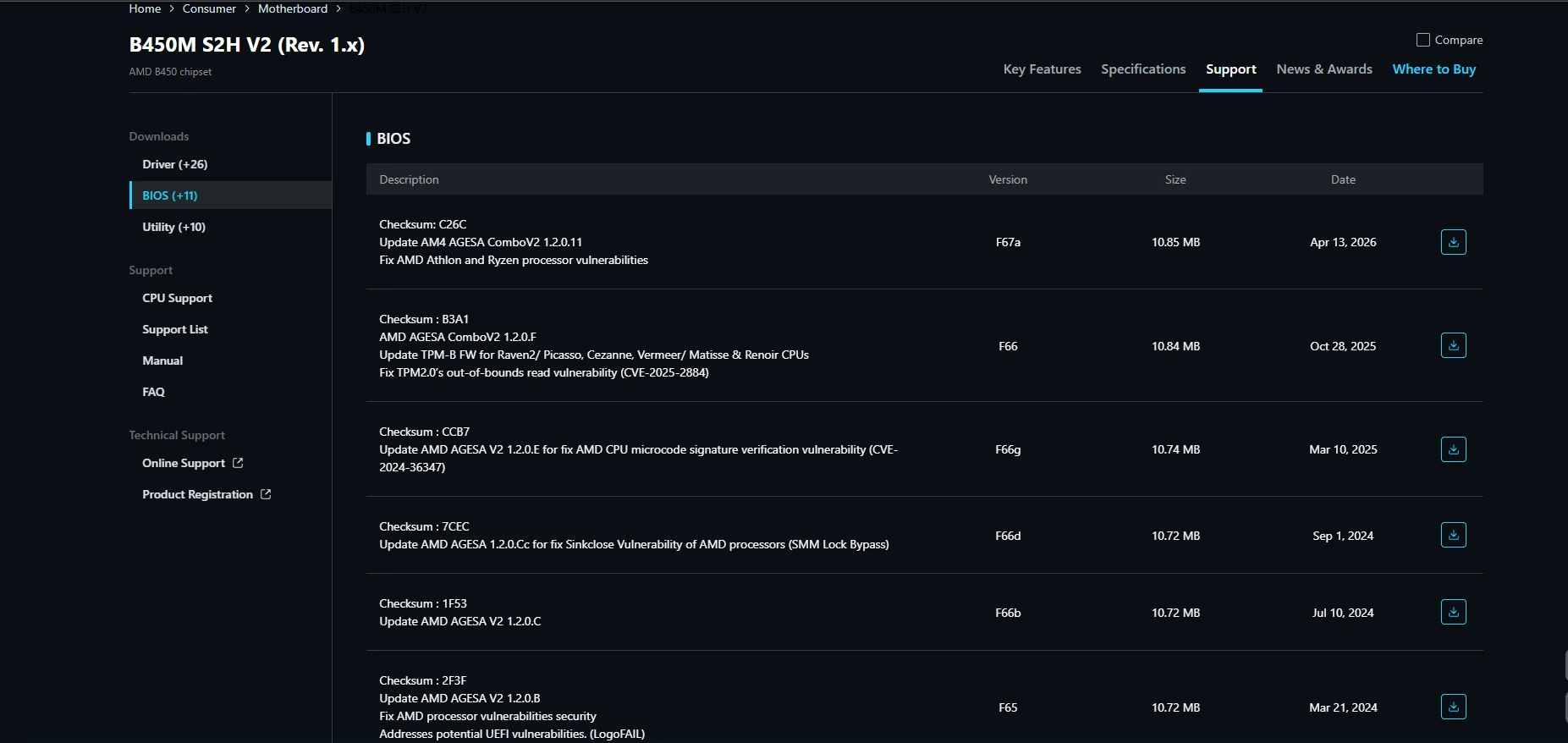Click the date Oct 28, 2025
This screenshot has height=743, width=1568.
[x=1343, y=346]
